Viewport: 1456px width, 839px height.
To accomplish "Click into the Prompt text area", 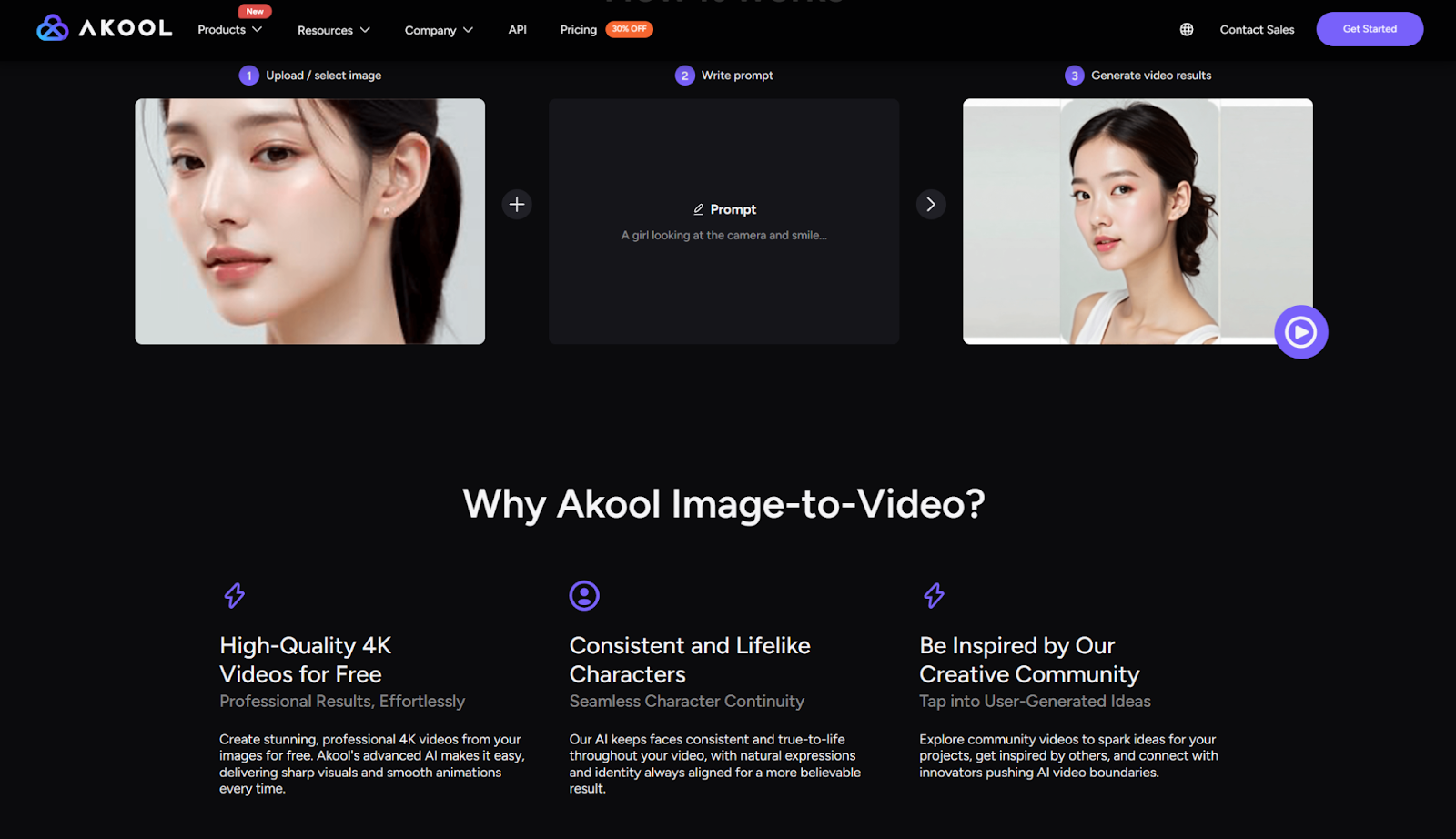I will (x=724, y=221).
